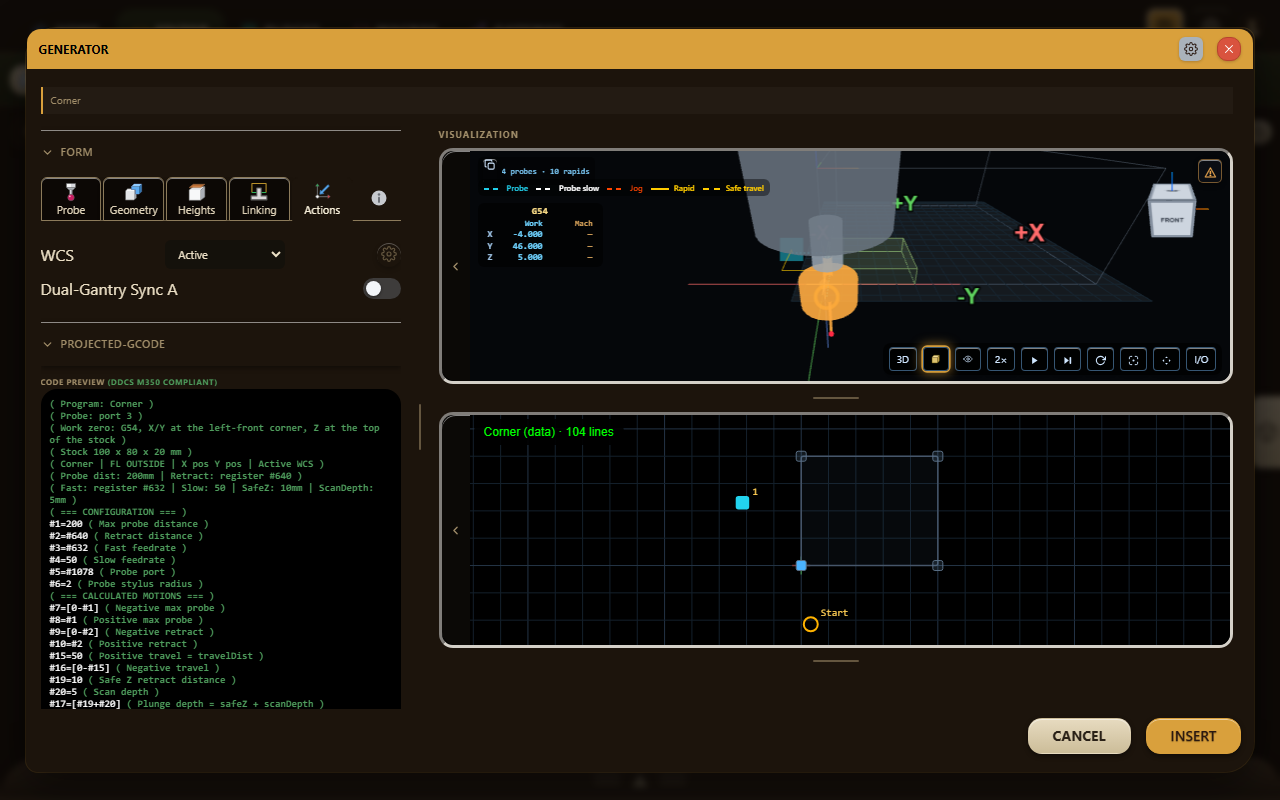Toggle the I/O panel button

click(1201, 359)
